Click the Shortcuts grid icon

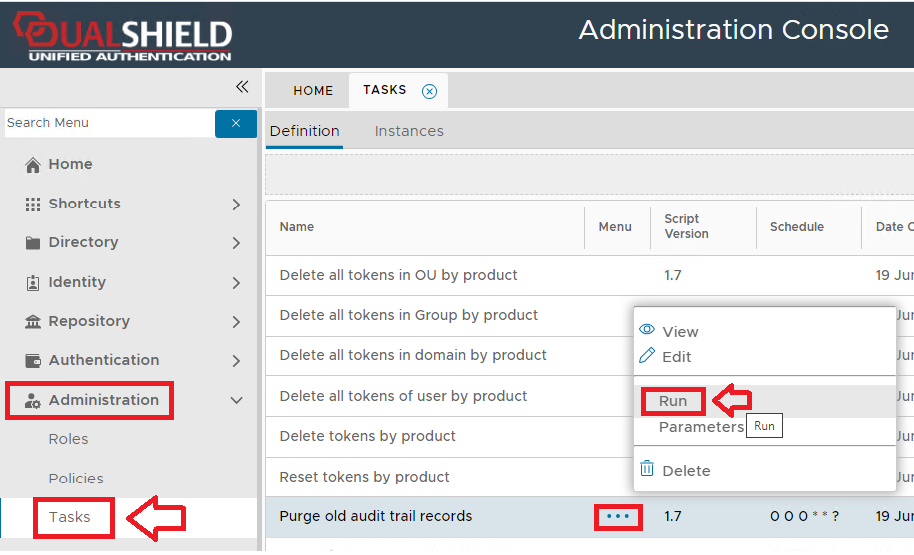pos(33,204)
